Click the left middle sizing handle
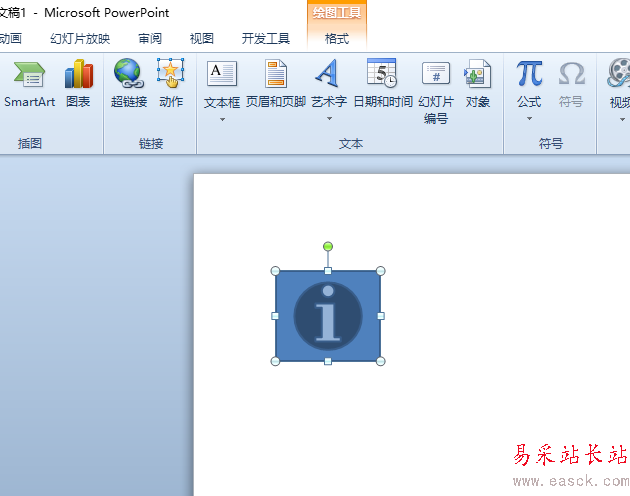The height and width of the screenshot is (496, 630). click(x=275, y=316)
